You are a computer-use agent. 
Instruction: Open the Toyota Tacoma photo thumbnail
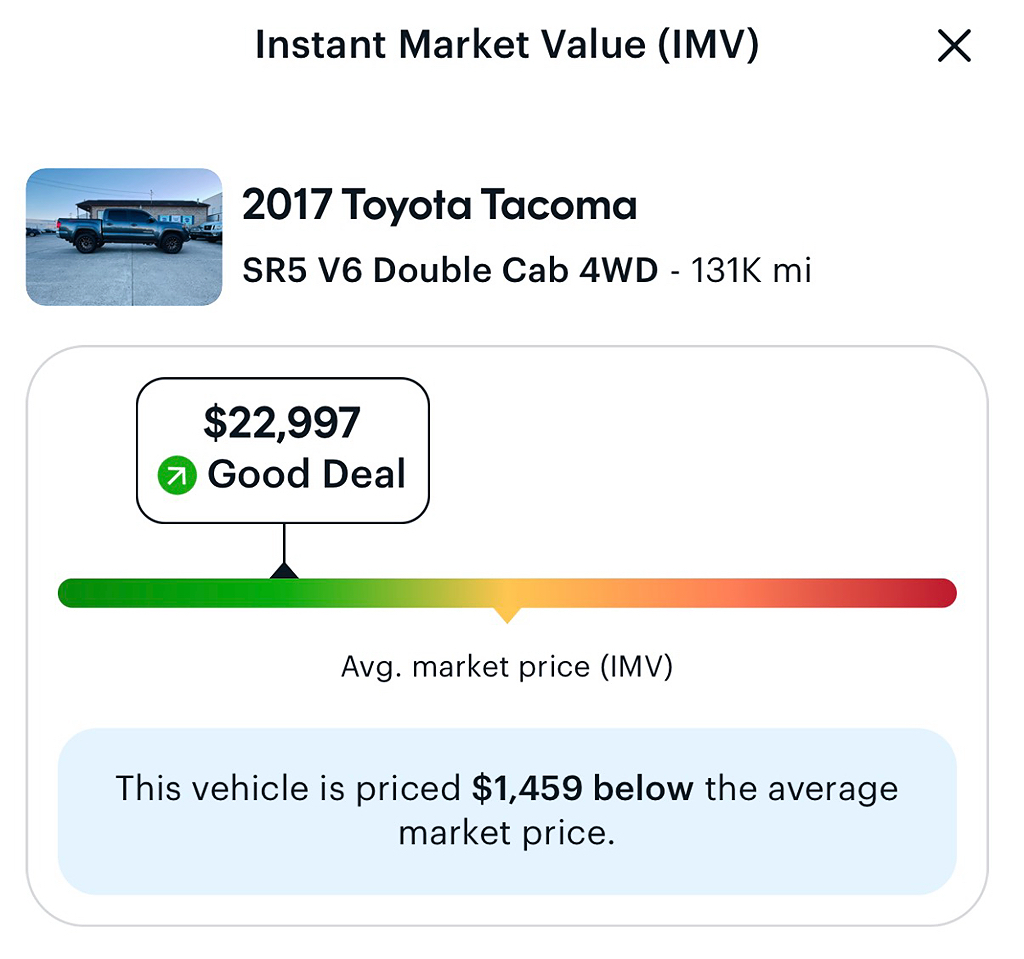point(124,236)
